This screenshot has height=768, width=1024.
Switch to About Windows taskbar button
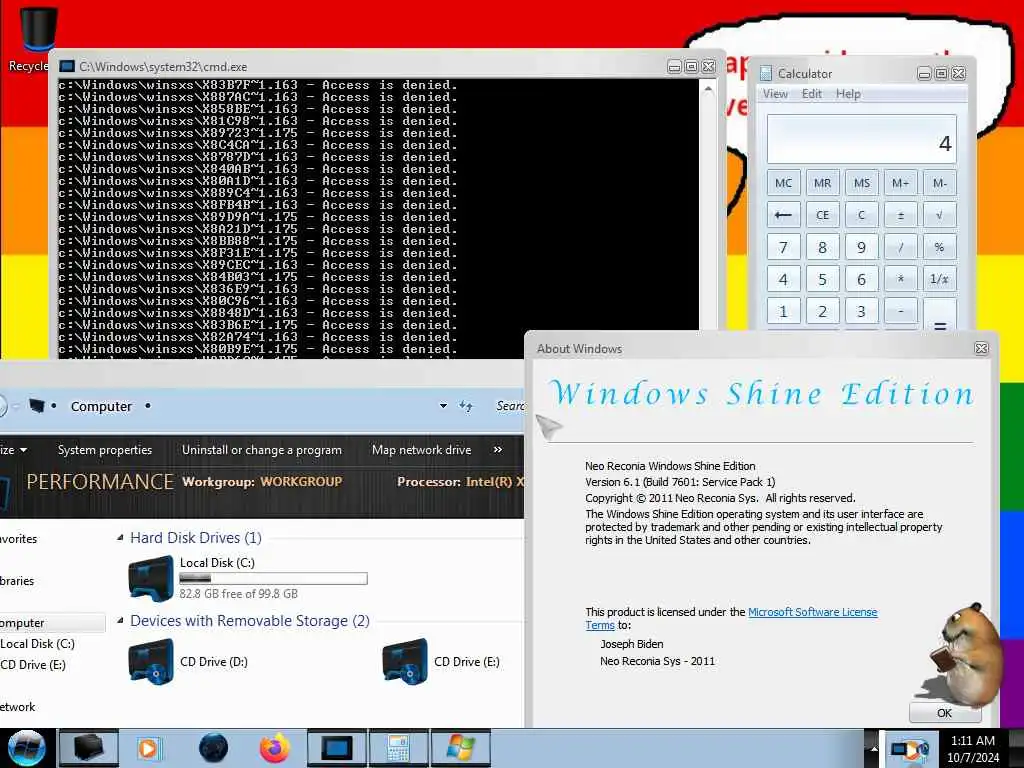click(x=460, y=748)
